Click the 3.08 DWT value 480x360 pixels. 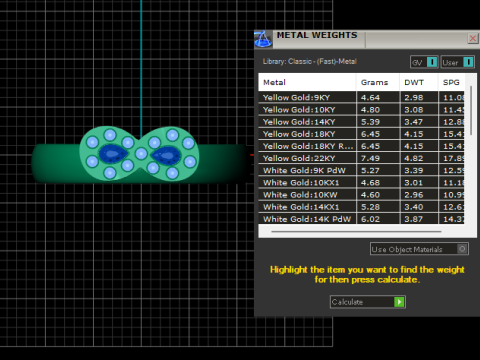point(414,110)
